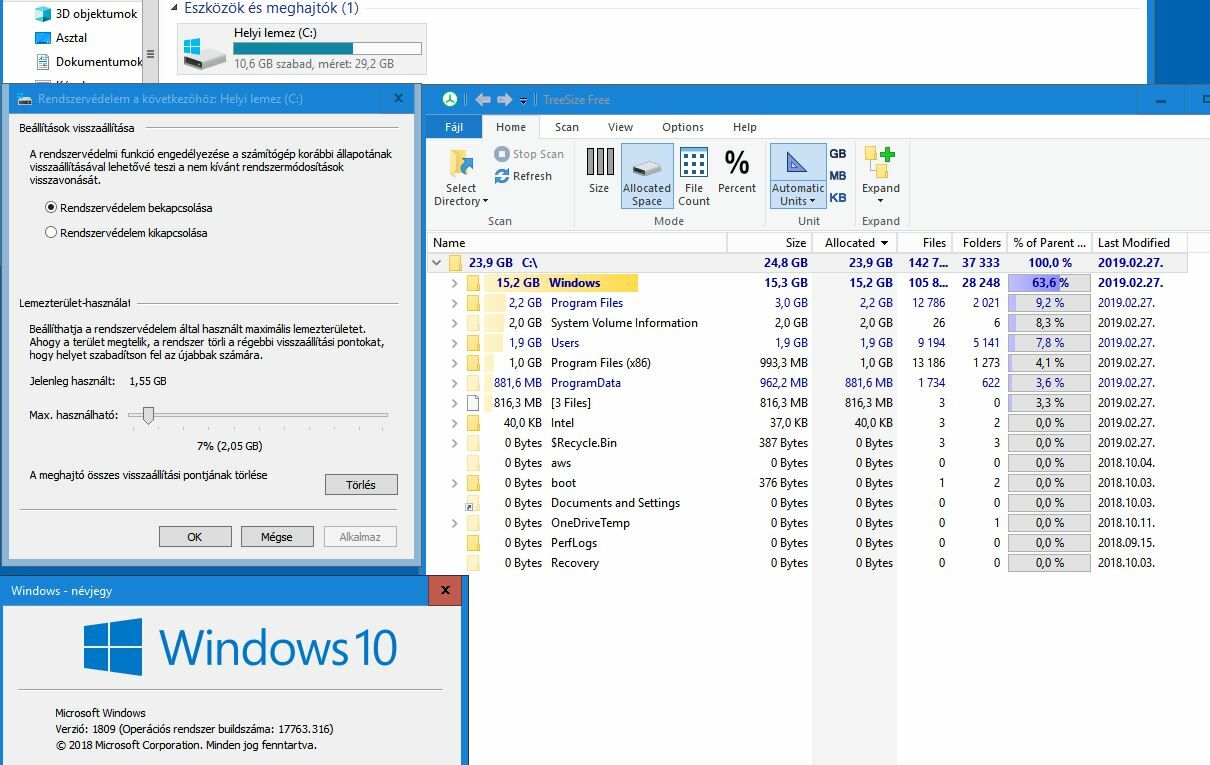Click the 63,6 % bar for Windows
This screenshot has width=1210, height=765.
[1049, 283]
